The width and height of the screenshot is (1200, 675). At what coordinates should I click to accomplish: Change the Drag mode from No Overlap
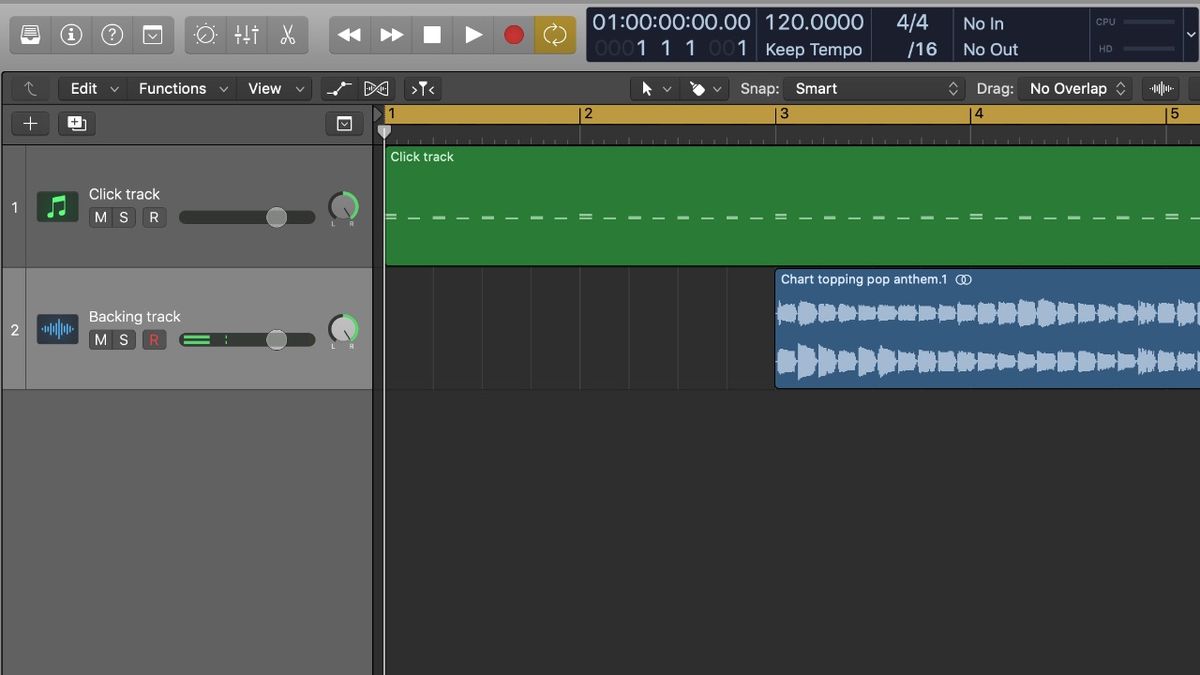tap(1075, 88)
